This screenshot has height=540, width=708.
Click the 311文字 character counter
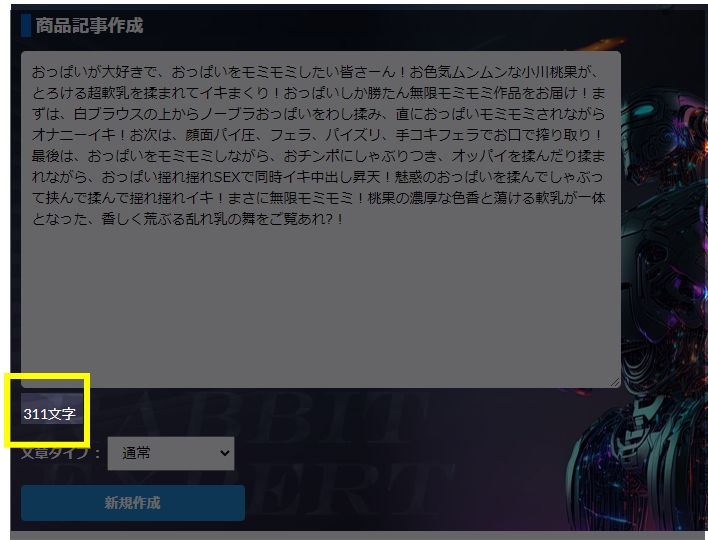pyautogui.click(x=49, y=413)
